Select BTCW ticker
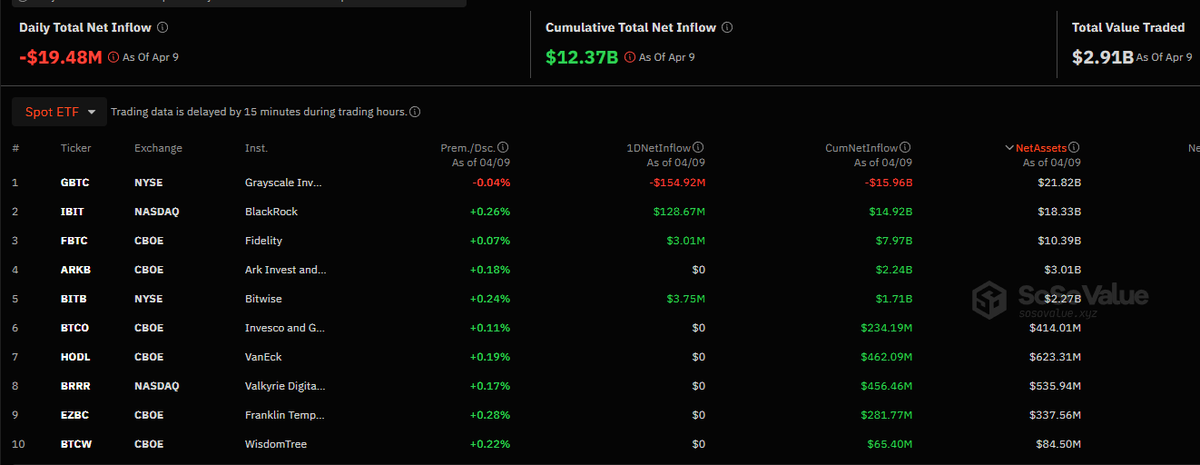 point(77,444)
